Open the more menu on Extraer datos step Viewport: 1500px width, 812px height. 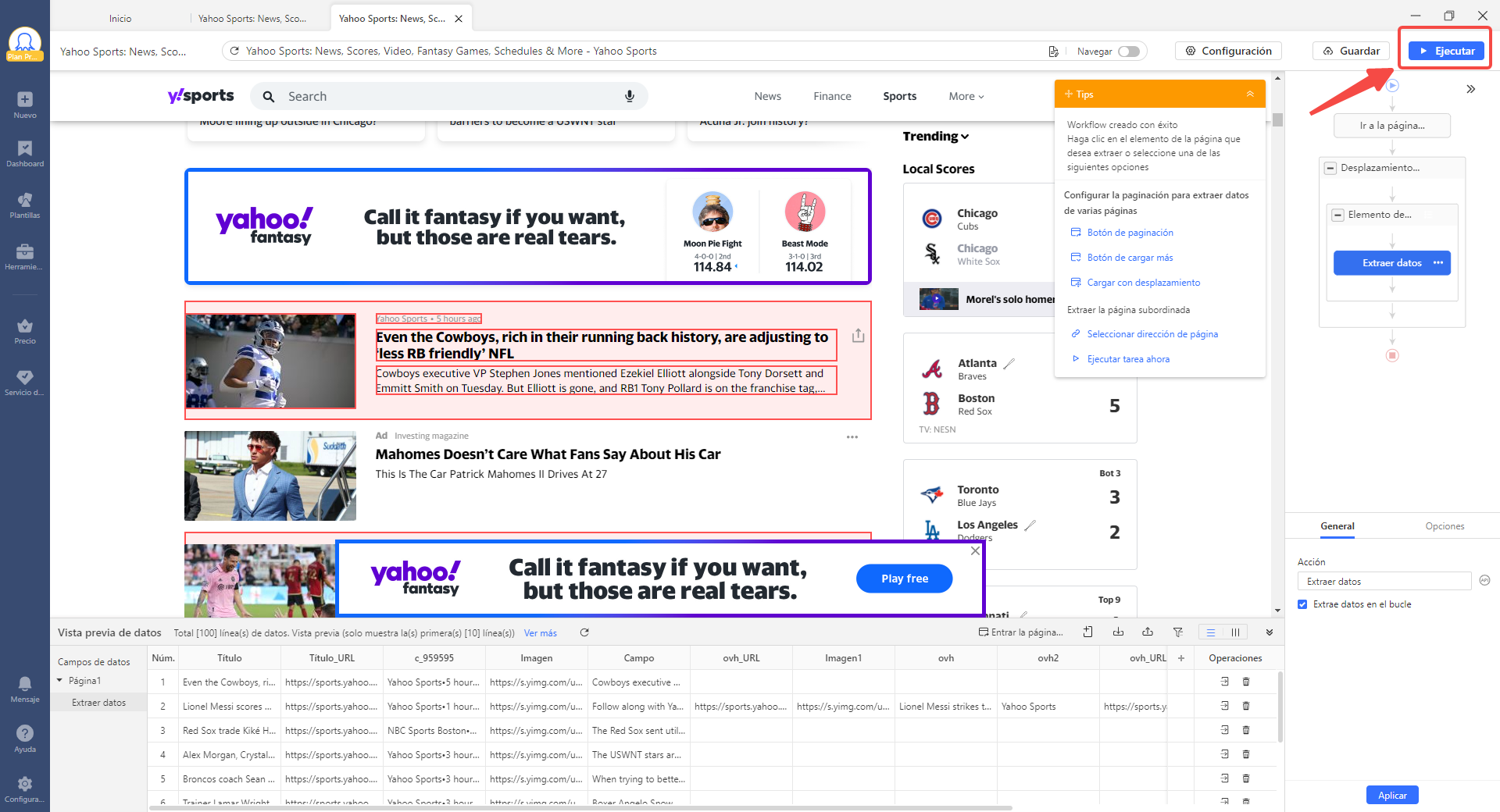[x=1438, y=262]
